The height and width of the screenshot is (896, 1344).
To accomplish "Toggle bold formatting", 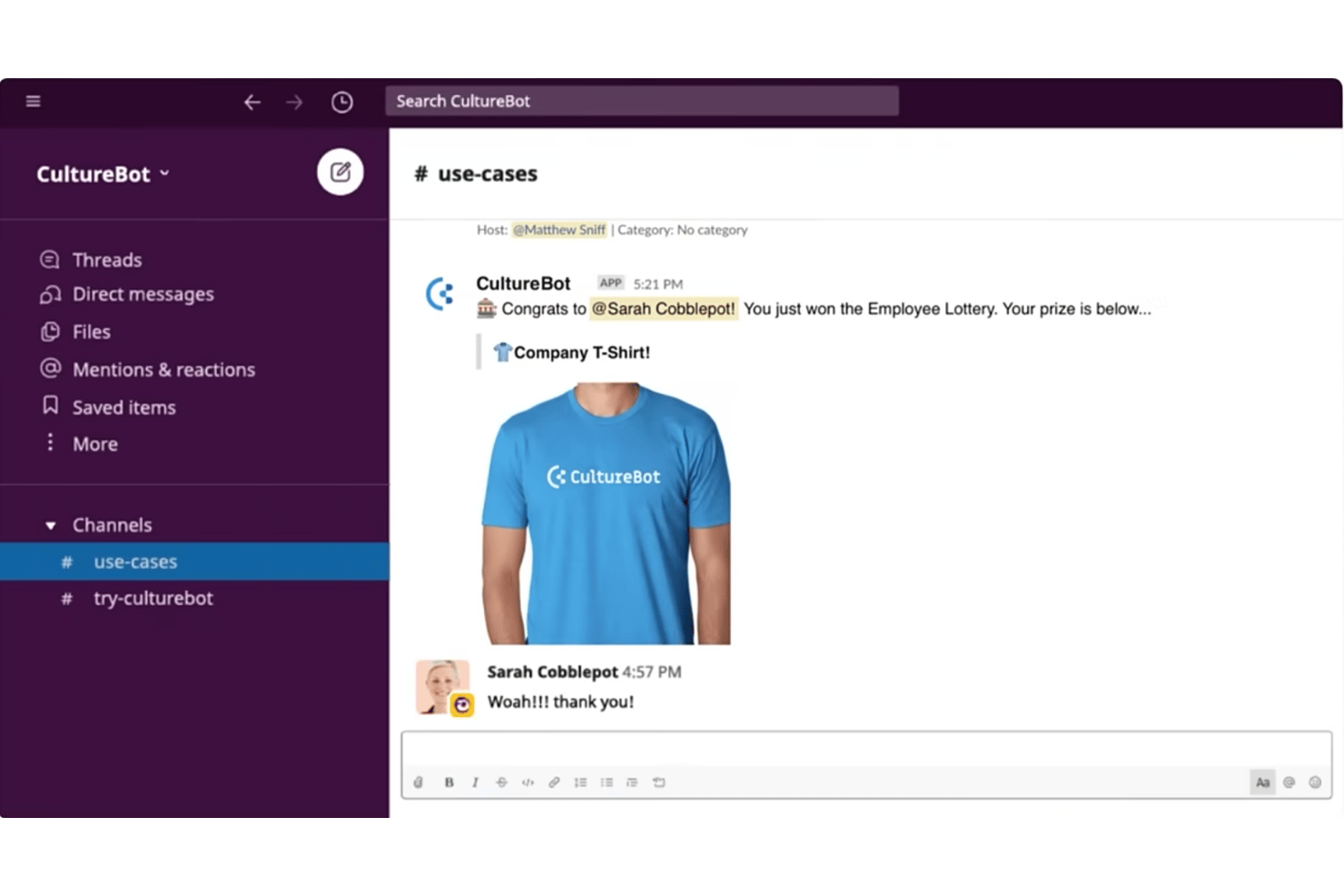I will pos(449,783).
